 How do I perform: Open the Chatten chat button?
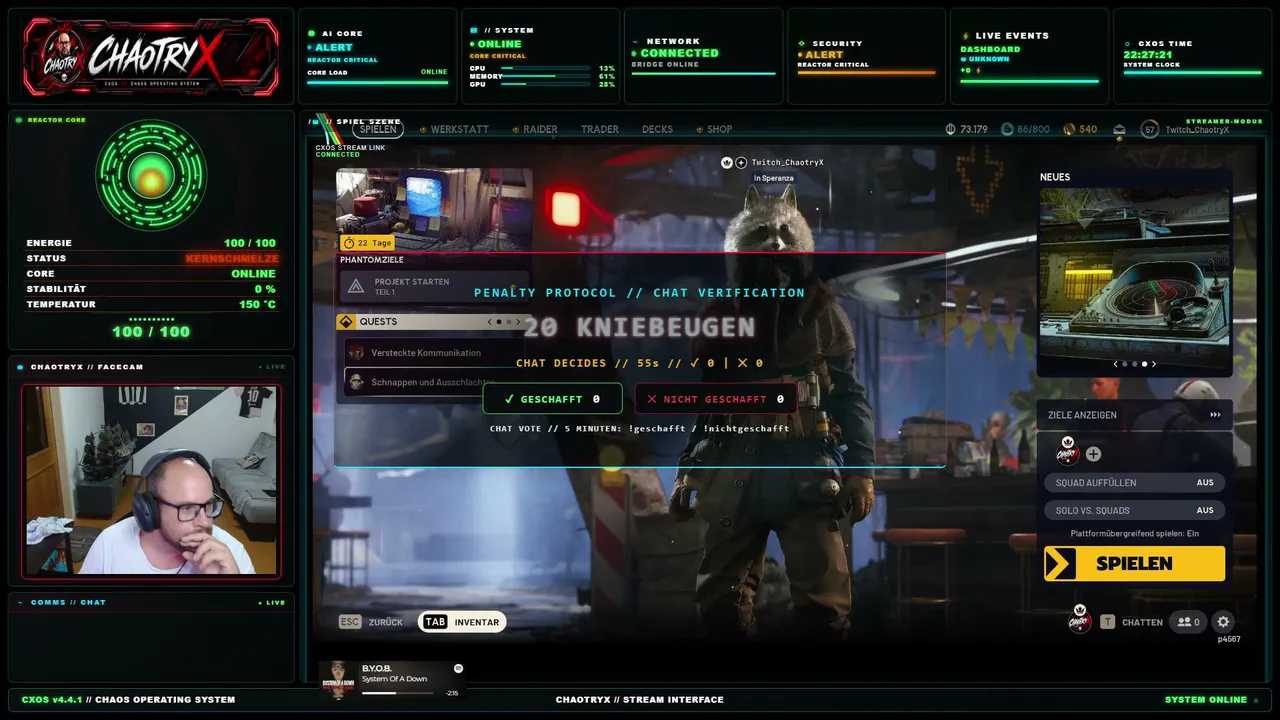click(1132, 622)
